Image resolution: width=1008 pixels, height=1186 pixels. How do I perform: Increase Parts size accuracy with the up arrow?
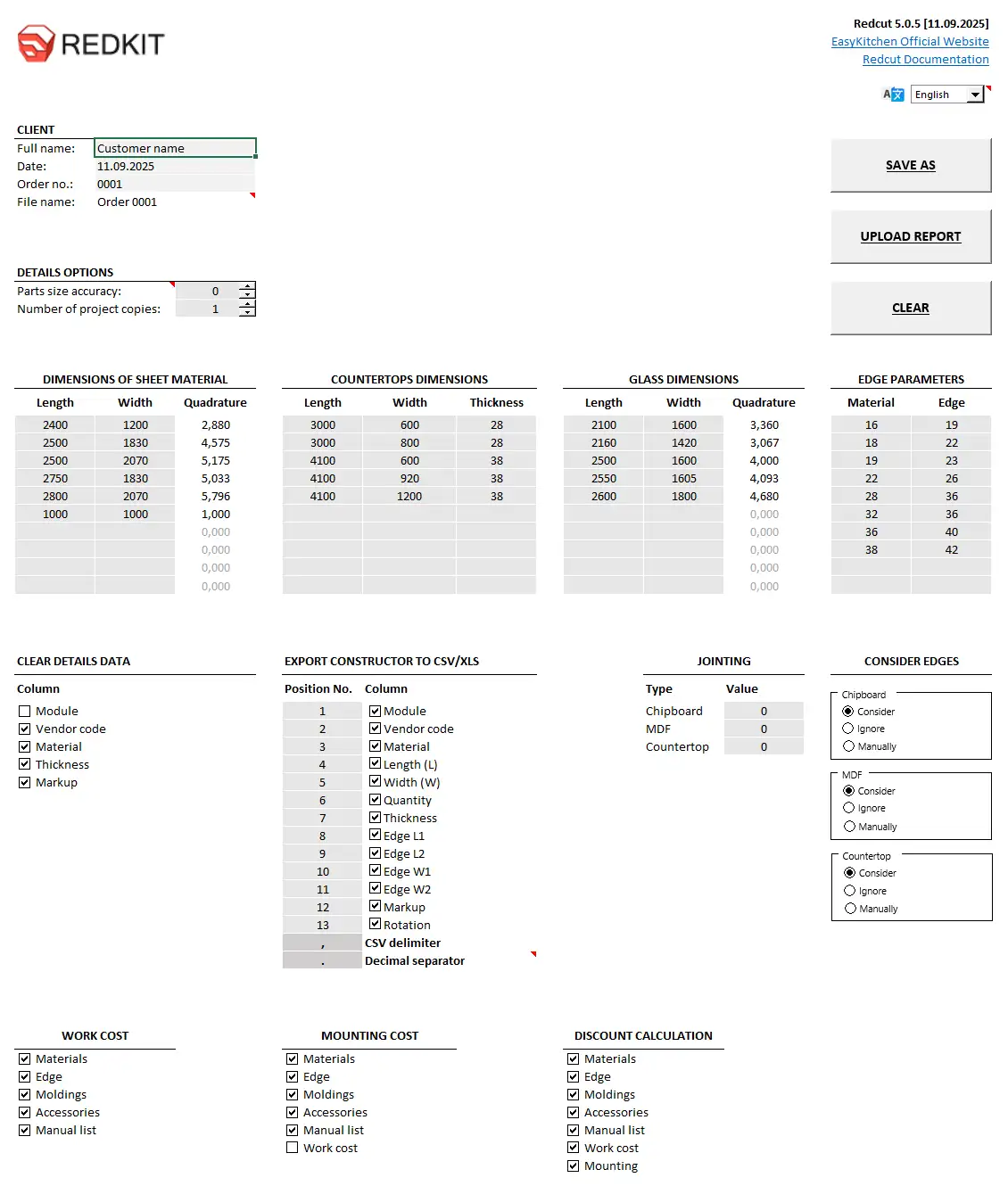[x=246, y=285]
